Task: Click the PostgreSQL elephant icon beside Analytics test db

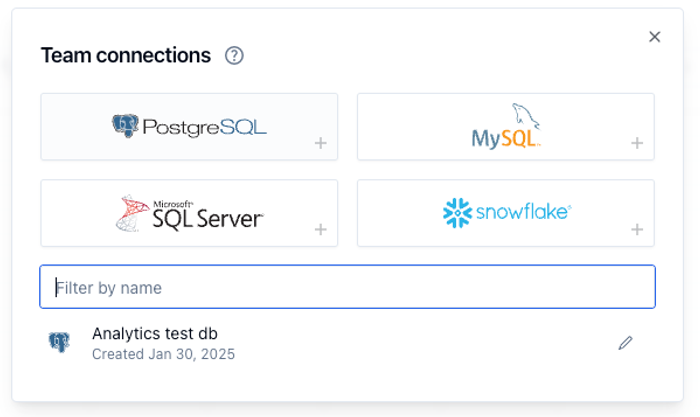Action: 60,343
